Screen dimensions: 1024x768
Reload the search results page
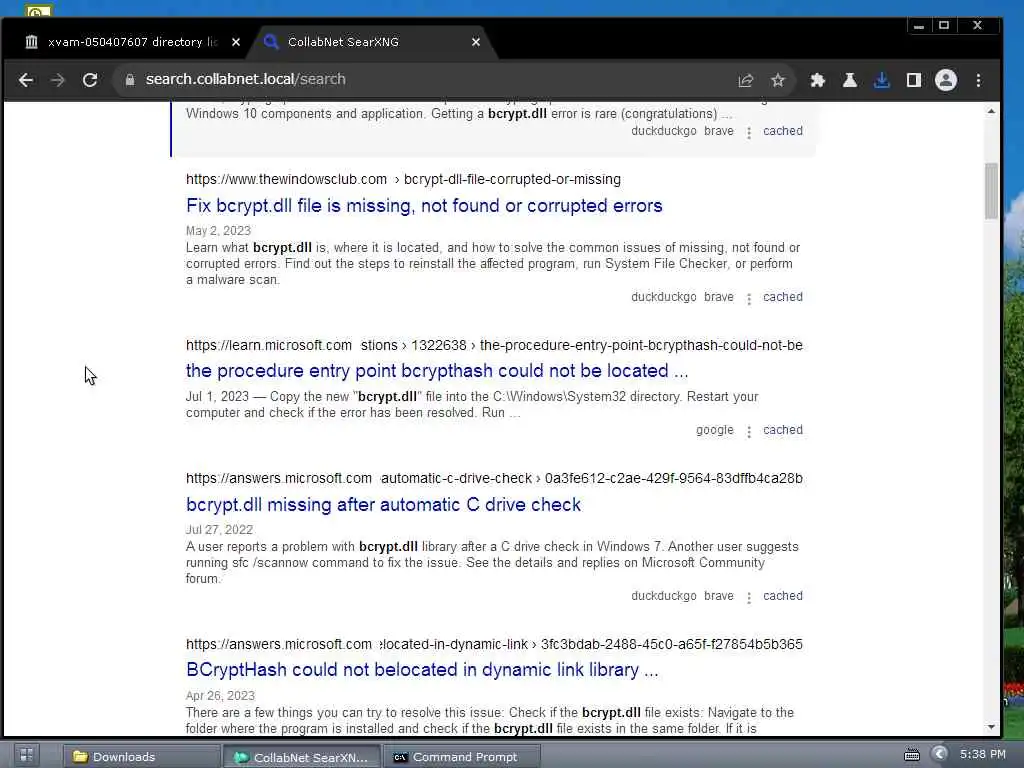pyautogui.click(x=89, y=80)
